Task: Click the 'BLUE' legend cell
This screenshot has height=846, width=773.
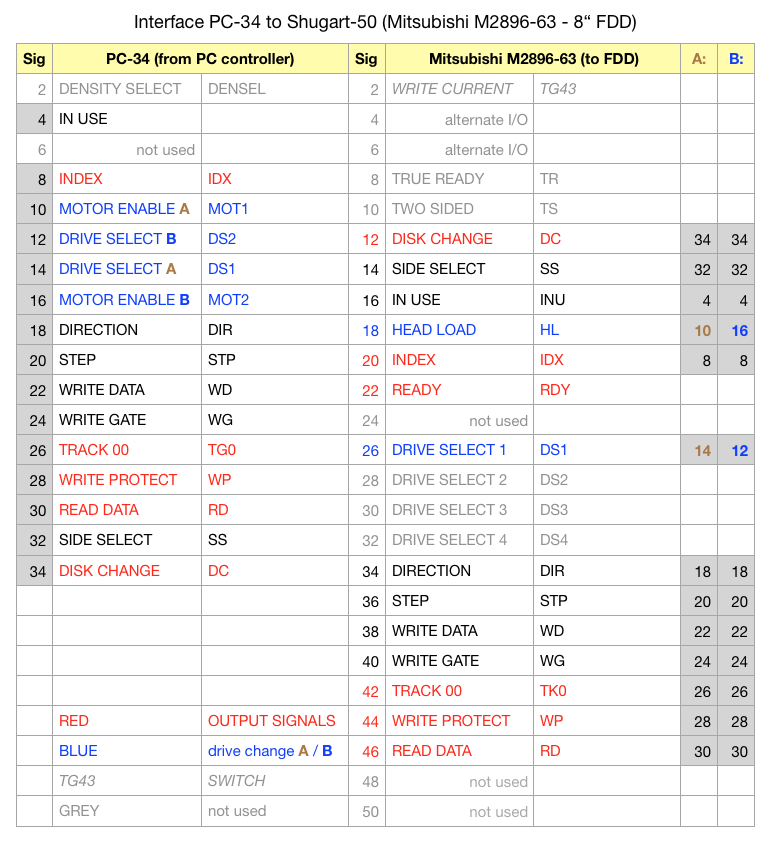Action: click(127, 751)
